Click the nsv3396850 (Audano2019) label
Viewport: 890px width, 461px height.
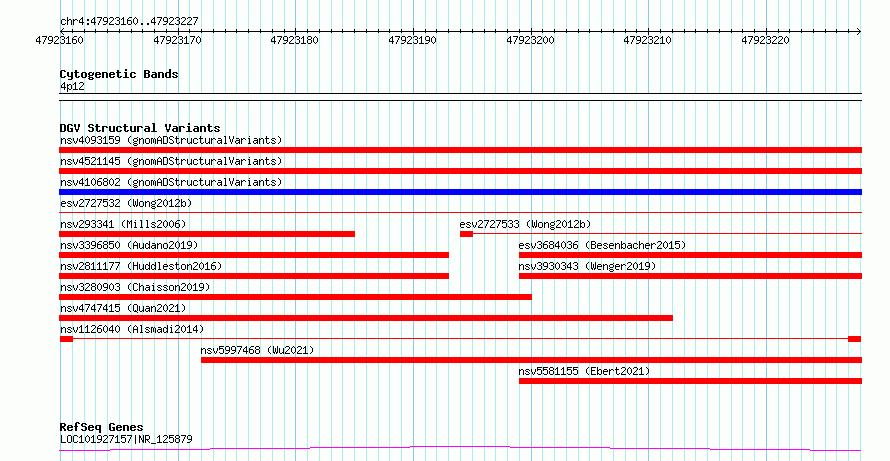point(129,245)
